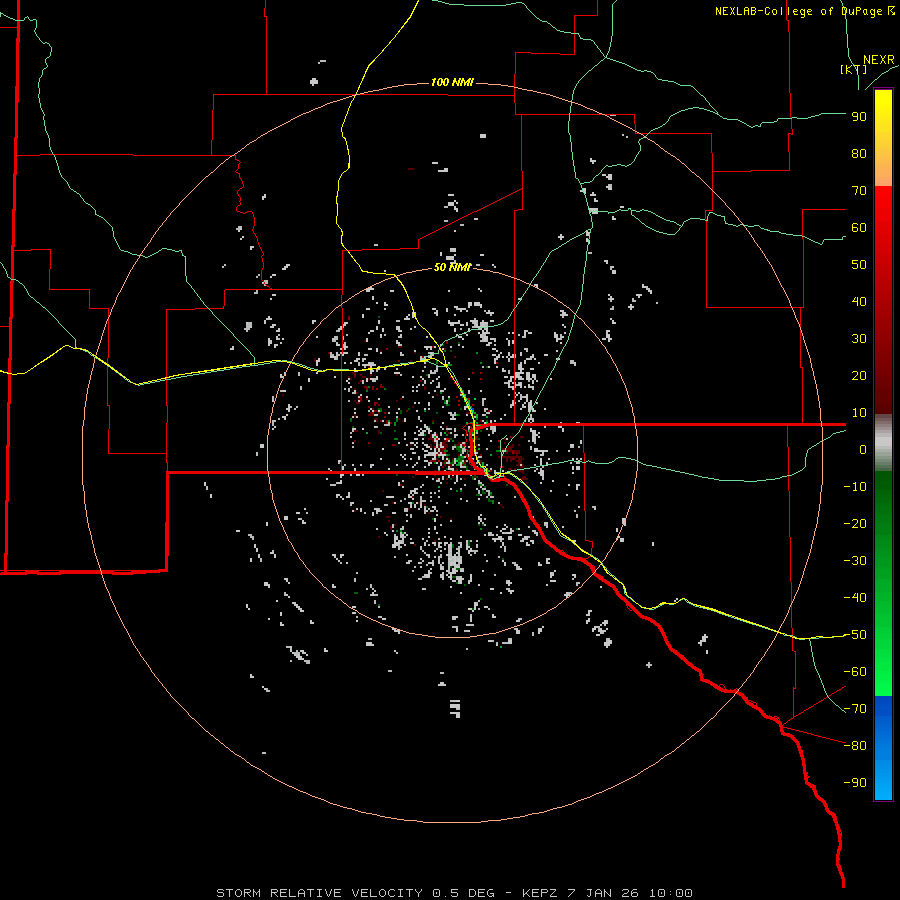900x900 pixels.
Task: Click the "10:00" time in footer
Action: tap(670, 893)
